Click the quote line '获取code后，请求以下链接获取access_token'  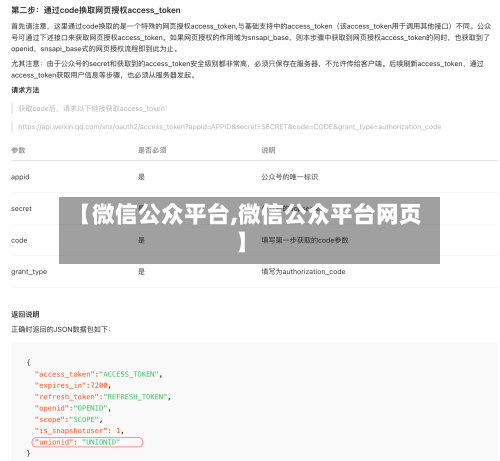click(93, 109)
